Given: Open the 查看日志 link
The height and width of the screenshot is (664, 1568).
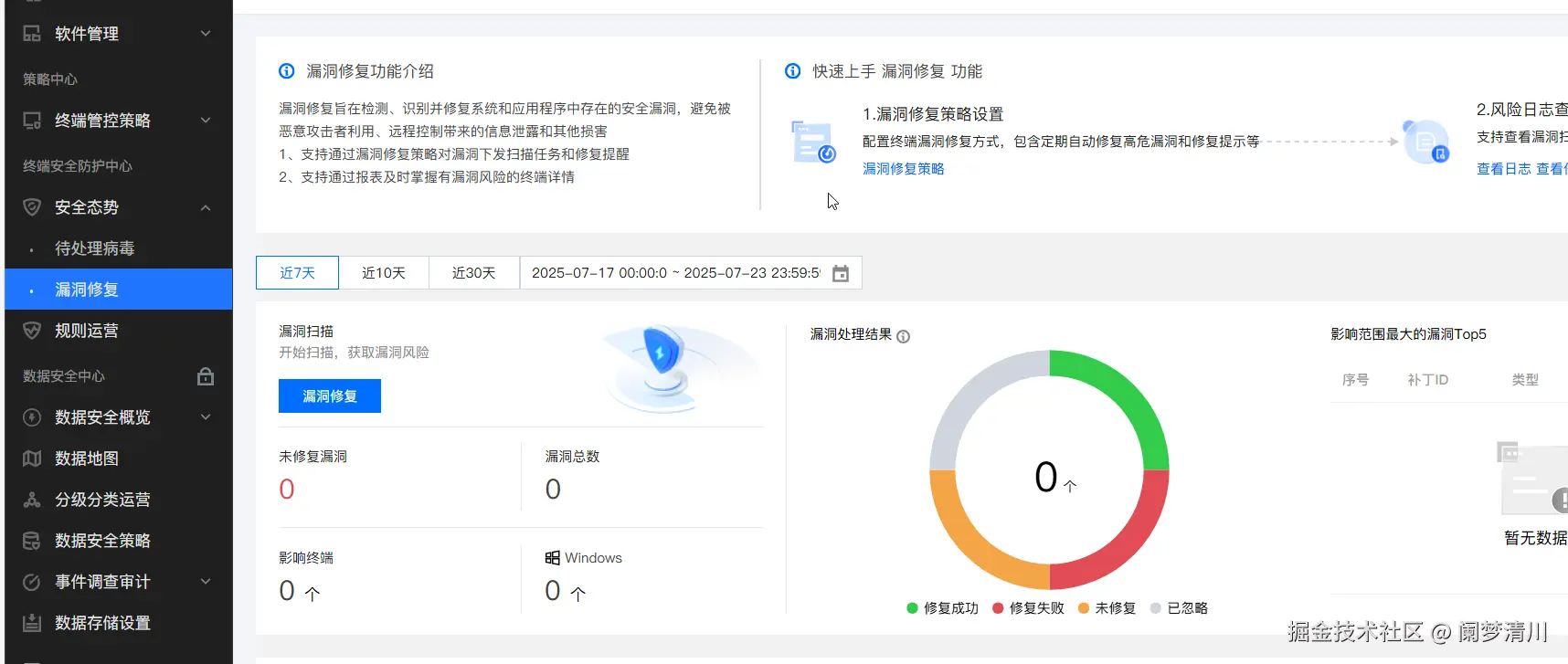Looking at the screenshot, I should (x=1504, y=169).
